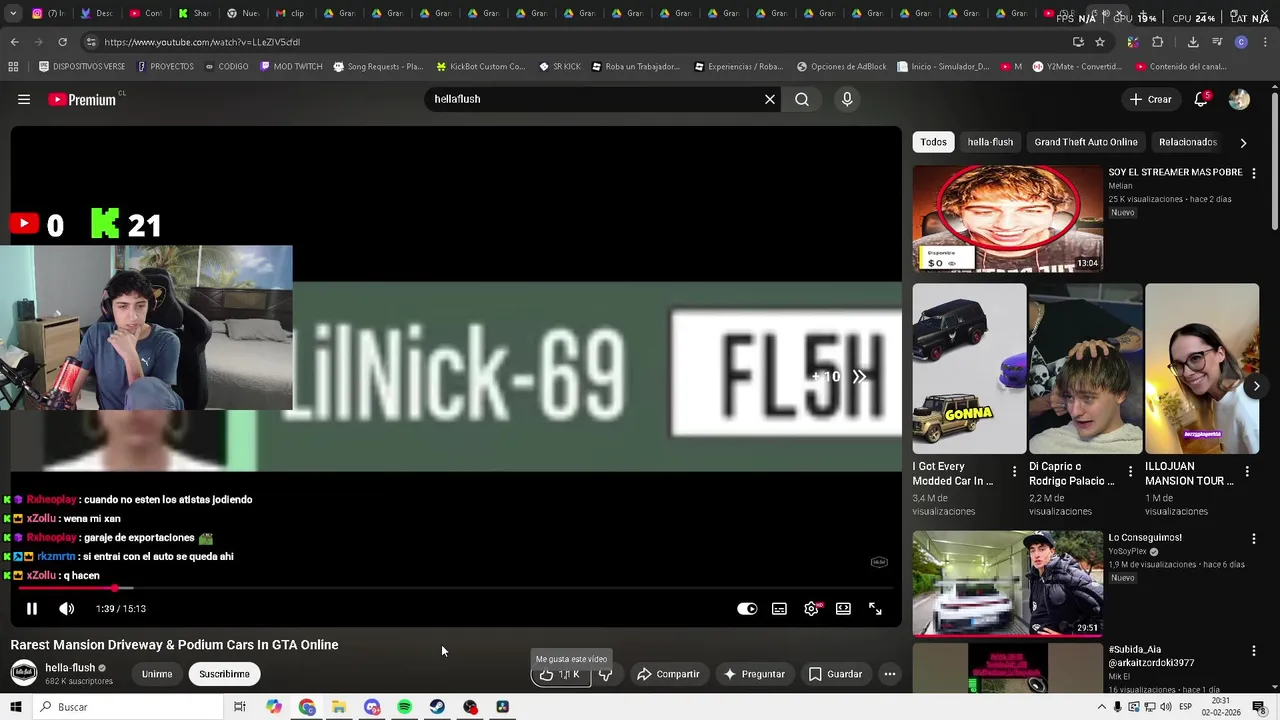Screen dimensions: 1280x720
Task: Select the hella-flush filter chip
Action: click(x=990, y=142)
